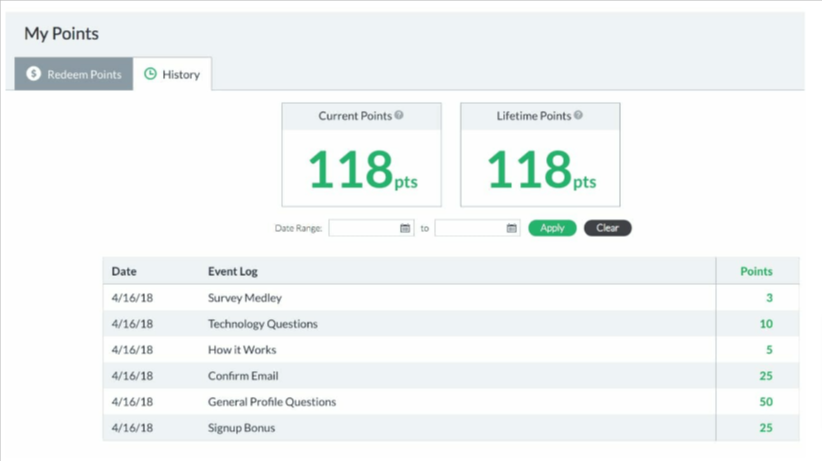The image size is (822, 461).
Task: Click the Date Range label
Action: click(x=298, y=228)
